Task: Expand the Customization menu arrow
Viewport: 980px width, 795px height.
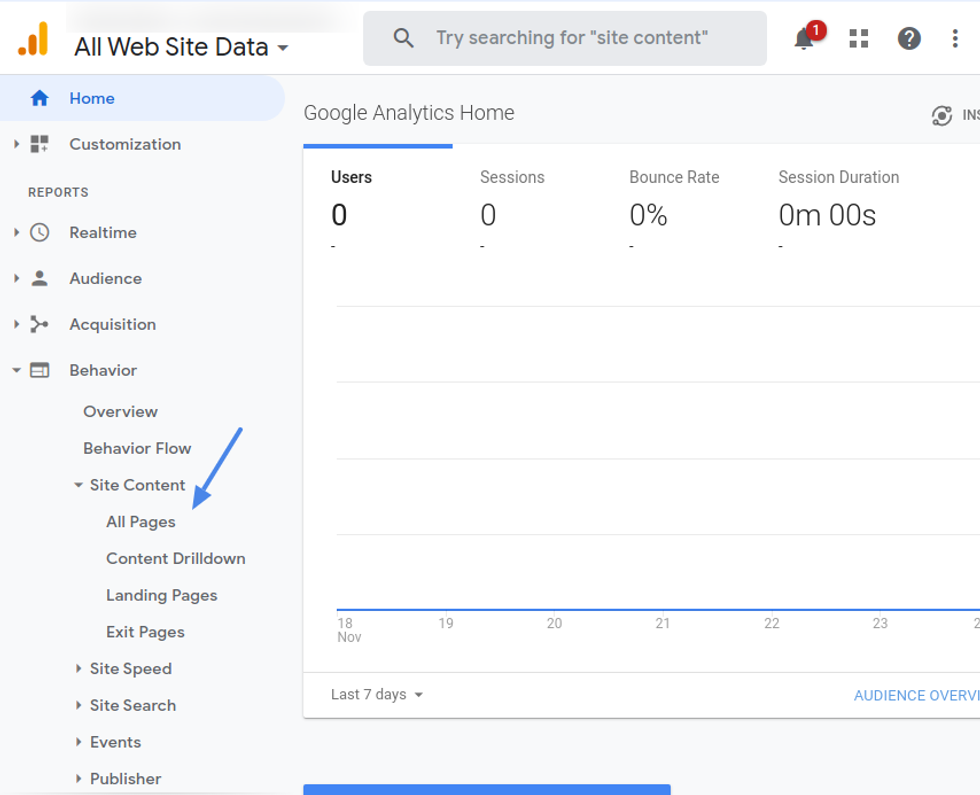Action: point(16,145)
